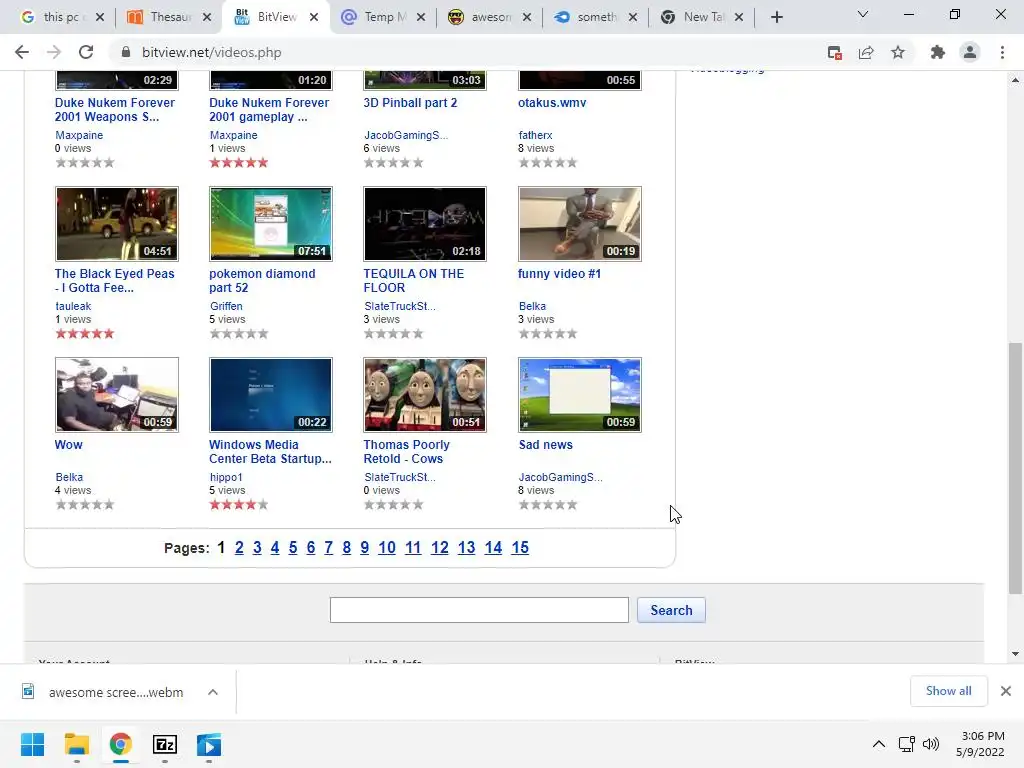Viewport: 1024px width, 768px height.
Task: Open Duke Nukem Forever 2001 gameplay link
Action: tap(269, 110)
